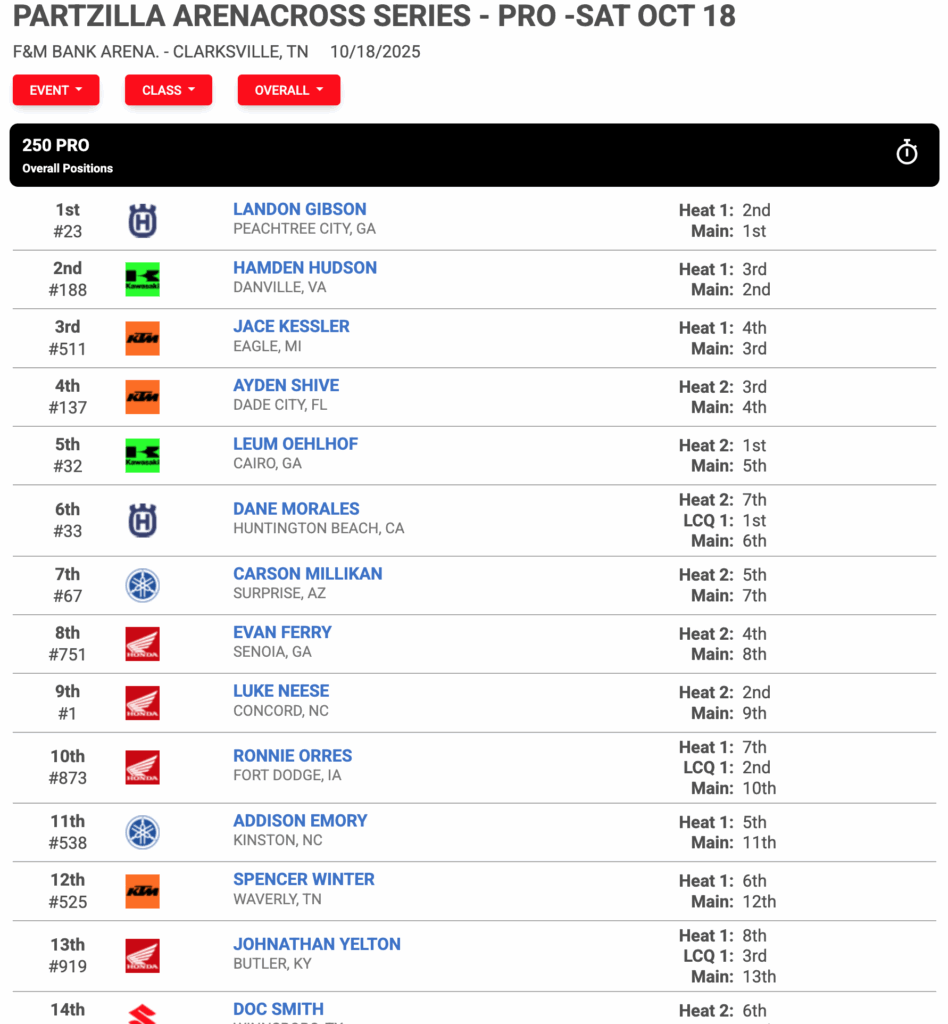Open the EVENT dropdown

pos(56,90)
